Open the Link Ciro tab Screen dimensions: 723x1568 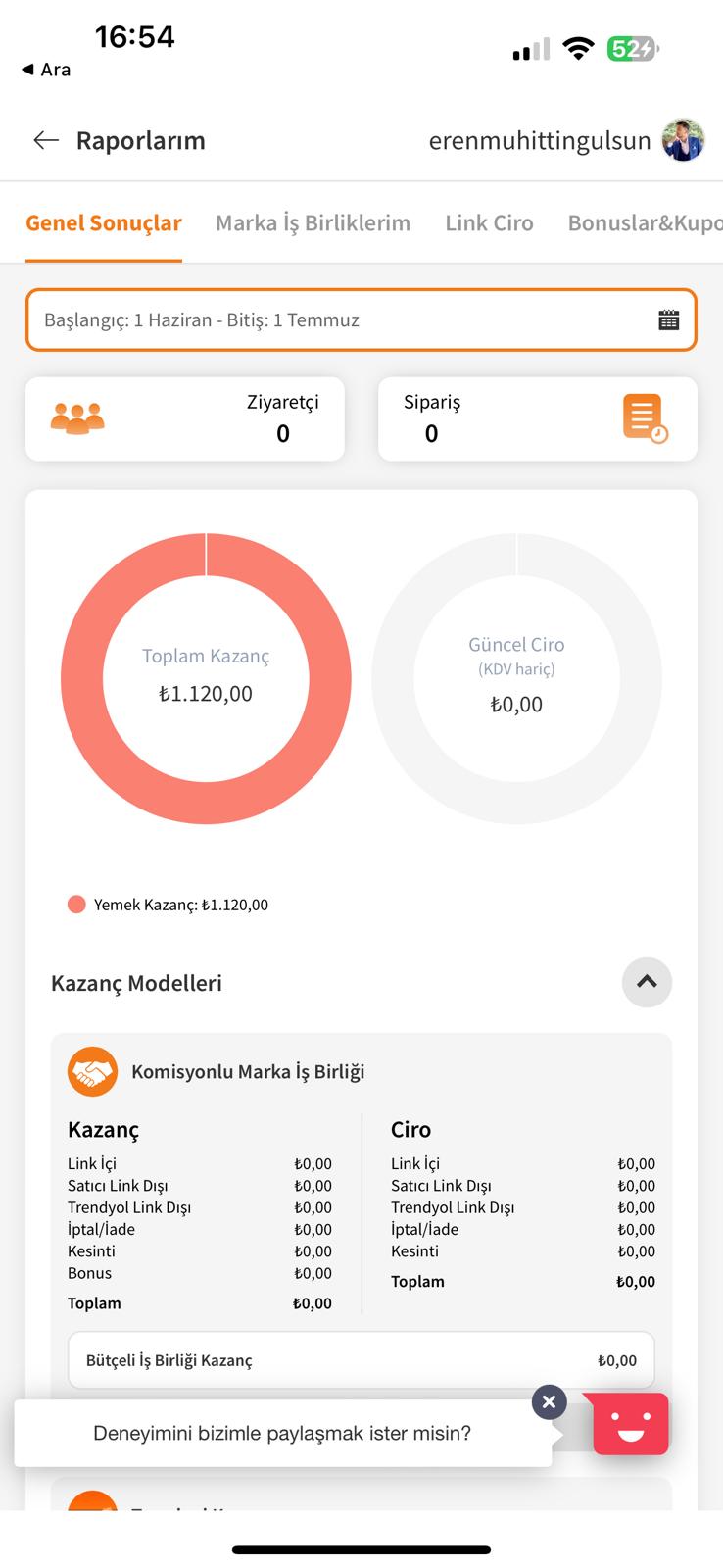click(489, 223)
